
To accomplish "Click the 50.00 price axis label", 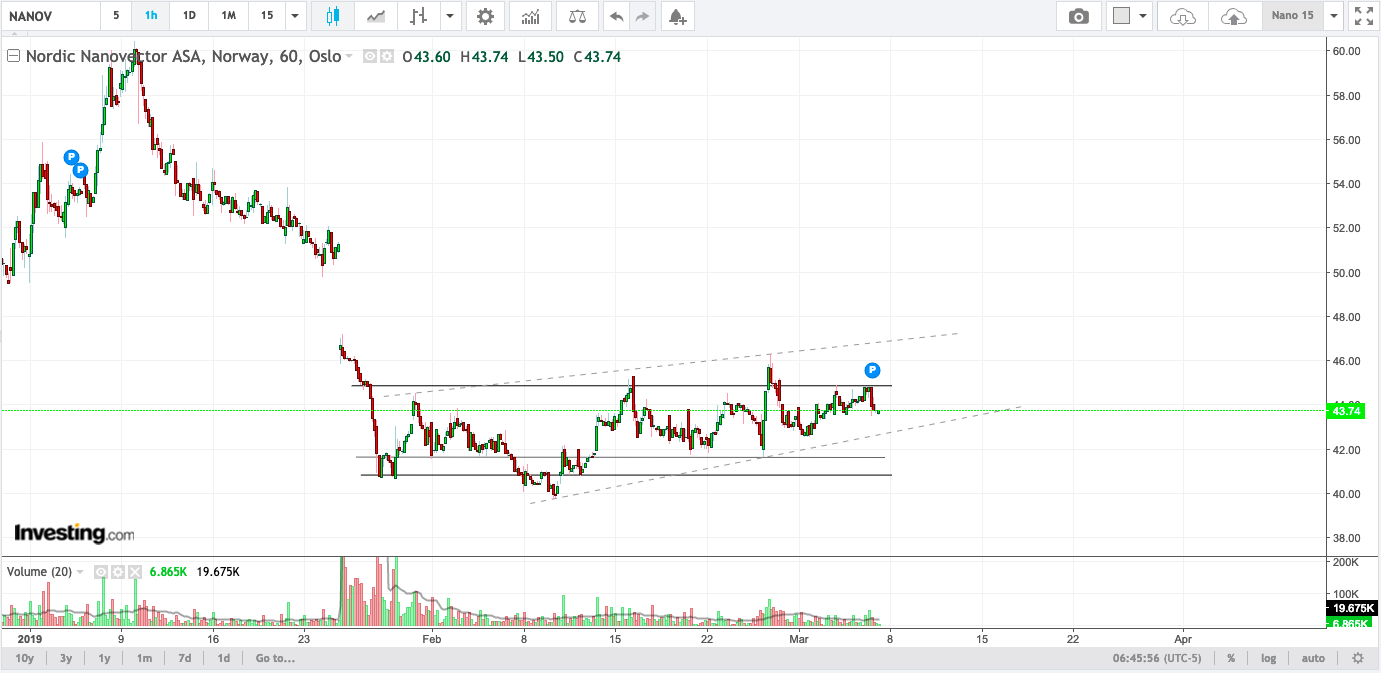I will (x=1345, y=273).
